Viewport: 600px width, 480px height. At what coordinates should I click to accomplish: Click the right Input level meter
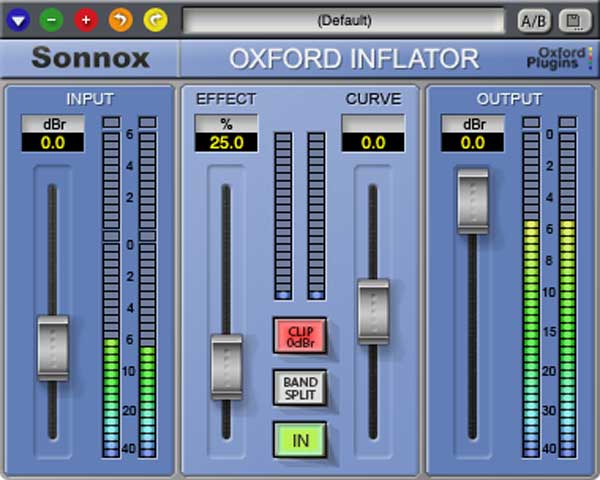pyautogui.click(x=148, y=295)
